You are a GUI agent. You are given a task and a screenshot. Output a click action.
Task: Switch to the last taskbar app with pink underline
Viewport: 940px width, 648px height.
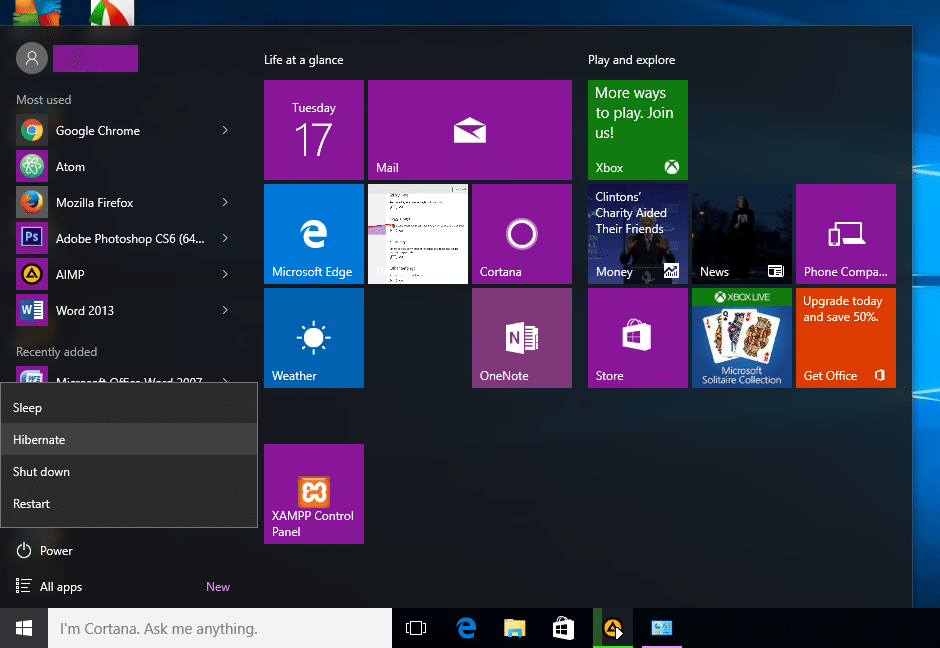(662, 628)
